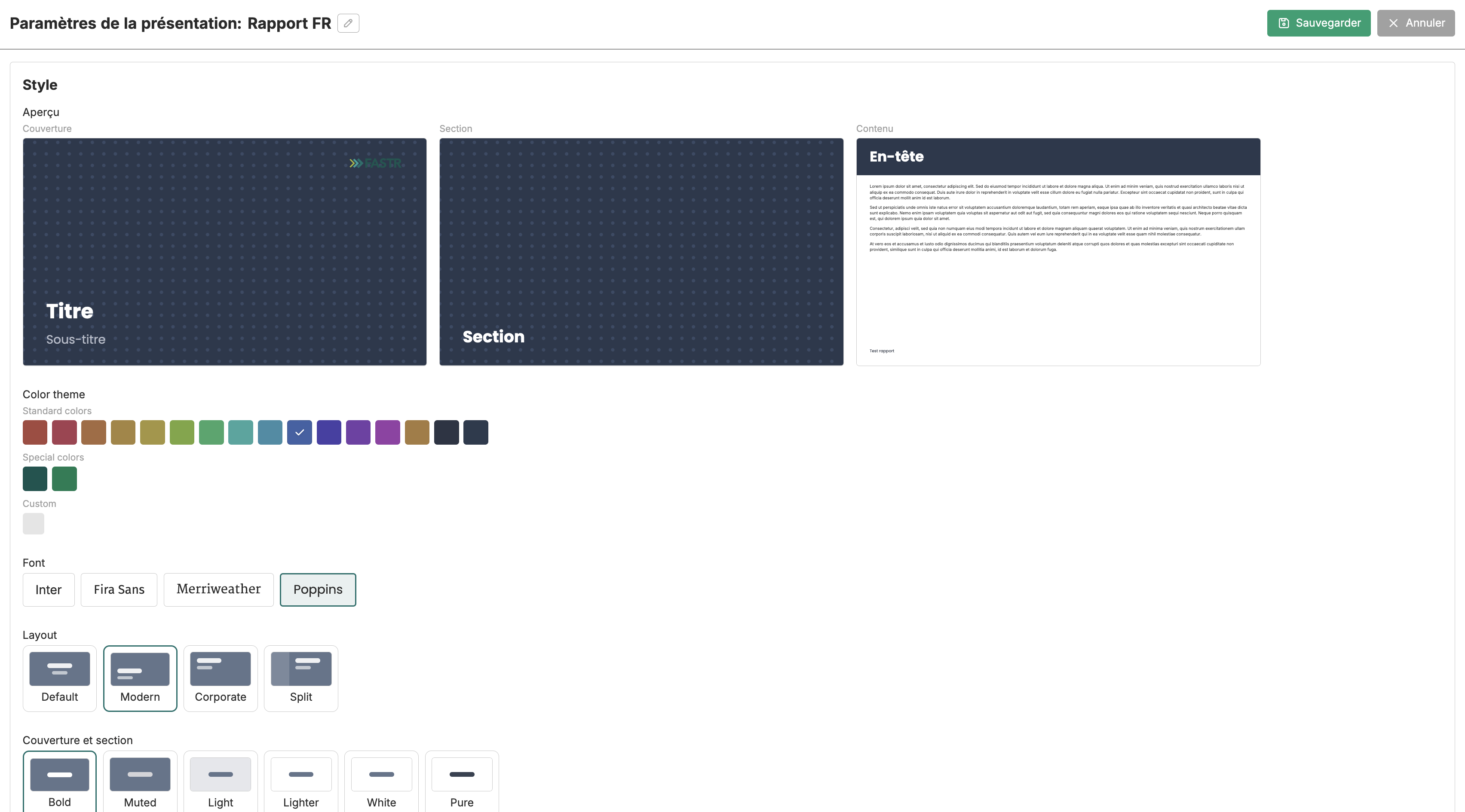Click the Sous-titre text on cover preview
This screenshot has width=1465, height=812.
76,340
